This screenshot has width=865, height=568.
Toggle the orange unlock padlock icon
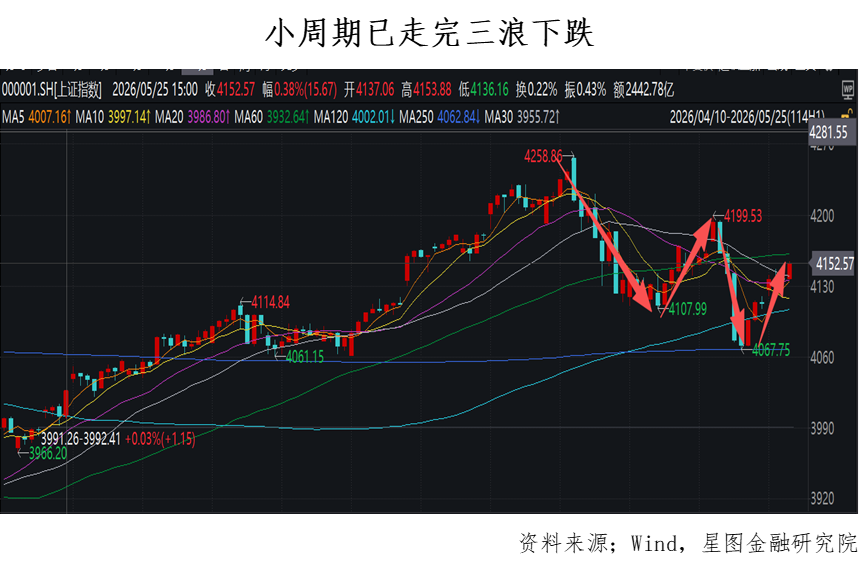(848, 115)
